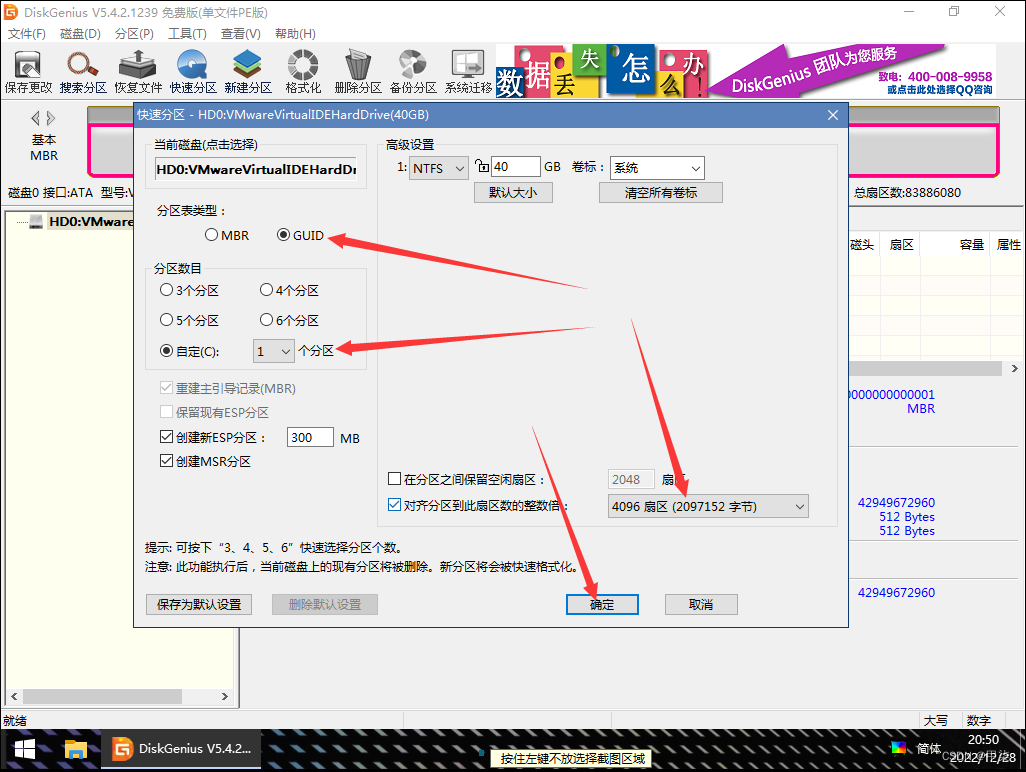This screenshot has width=1026, height=772.
Task: Click the colorful tray icon in taskbar
Action: [899, 748]
